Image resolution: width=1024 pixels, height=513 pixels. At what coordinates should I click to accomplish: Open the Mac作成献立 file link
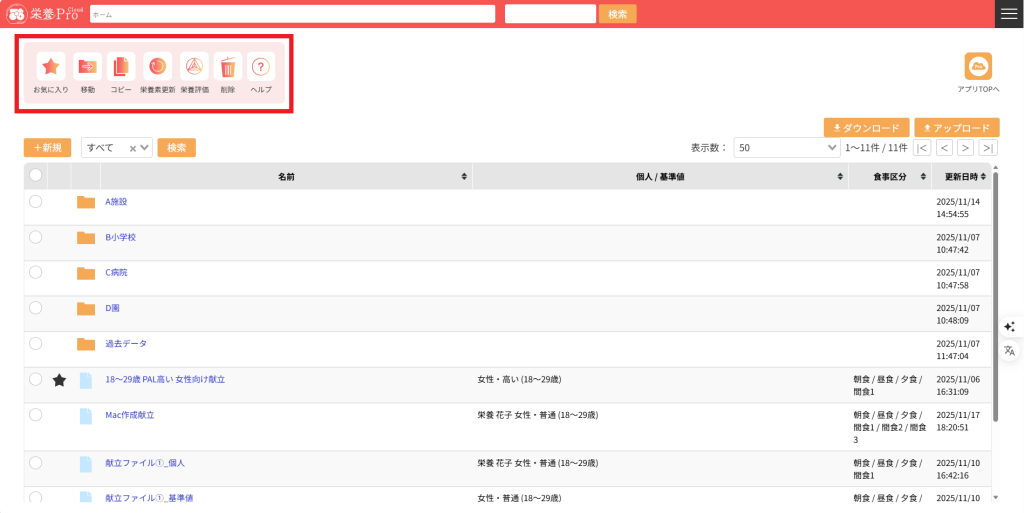pos(130,415)
